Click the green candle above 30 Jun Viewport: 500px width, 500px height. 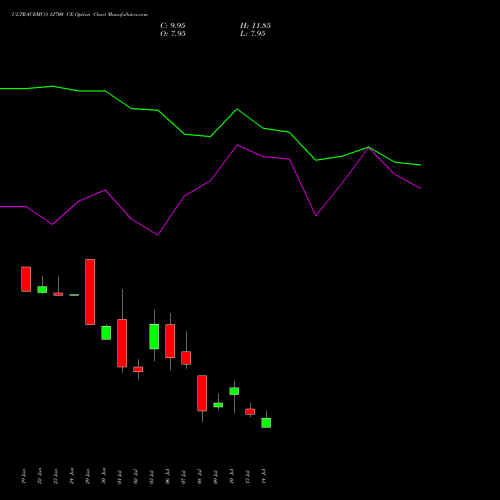[106, 333]
